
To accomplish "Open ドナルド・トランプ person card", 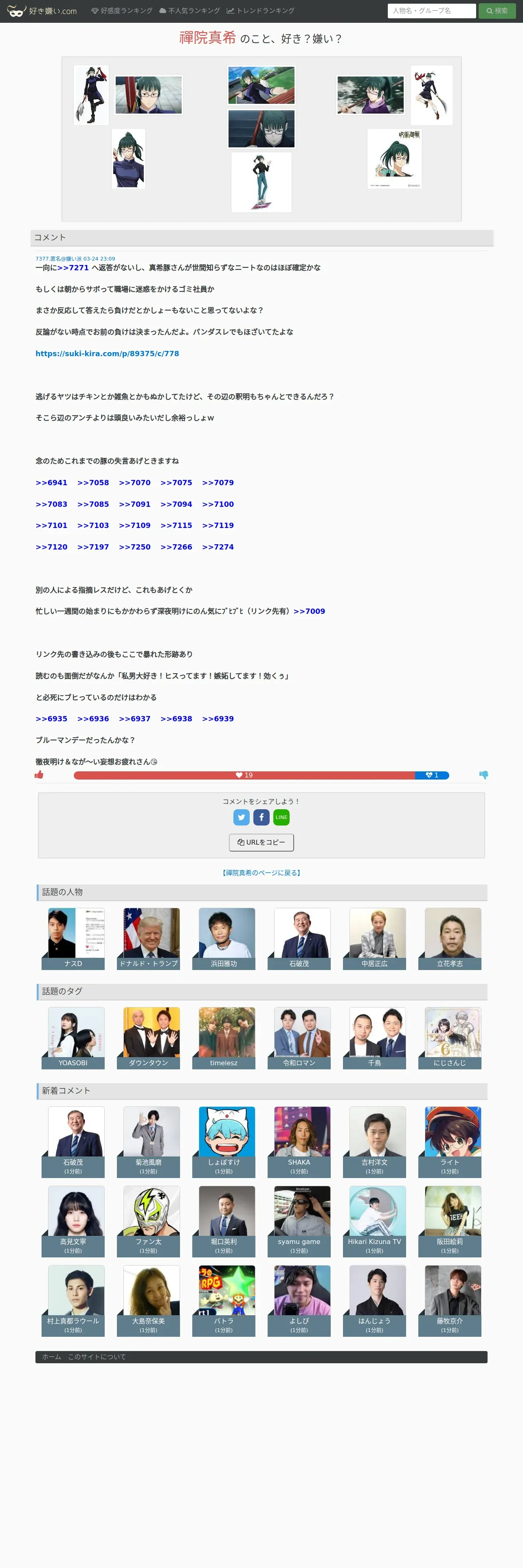I will tap(149, 939).
